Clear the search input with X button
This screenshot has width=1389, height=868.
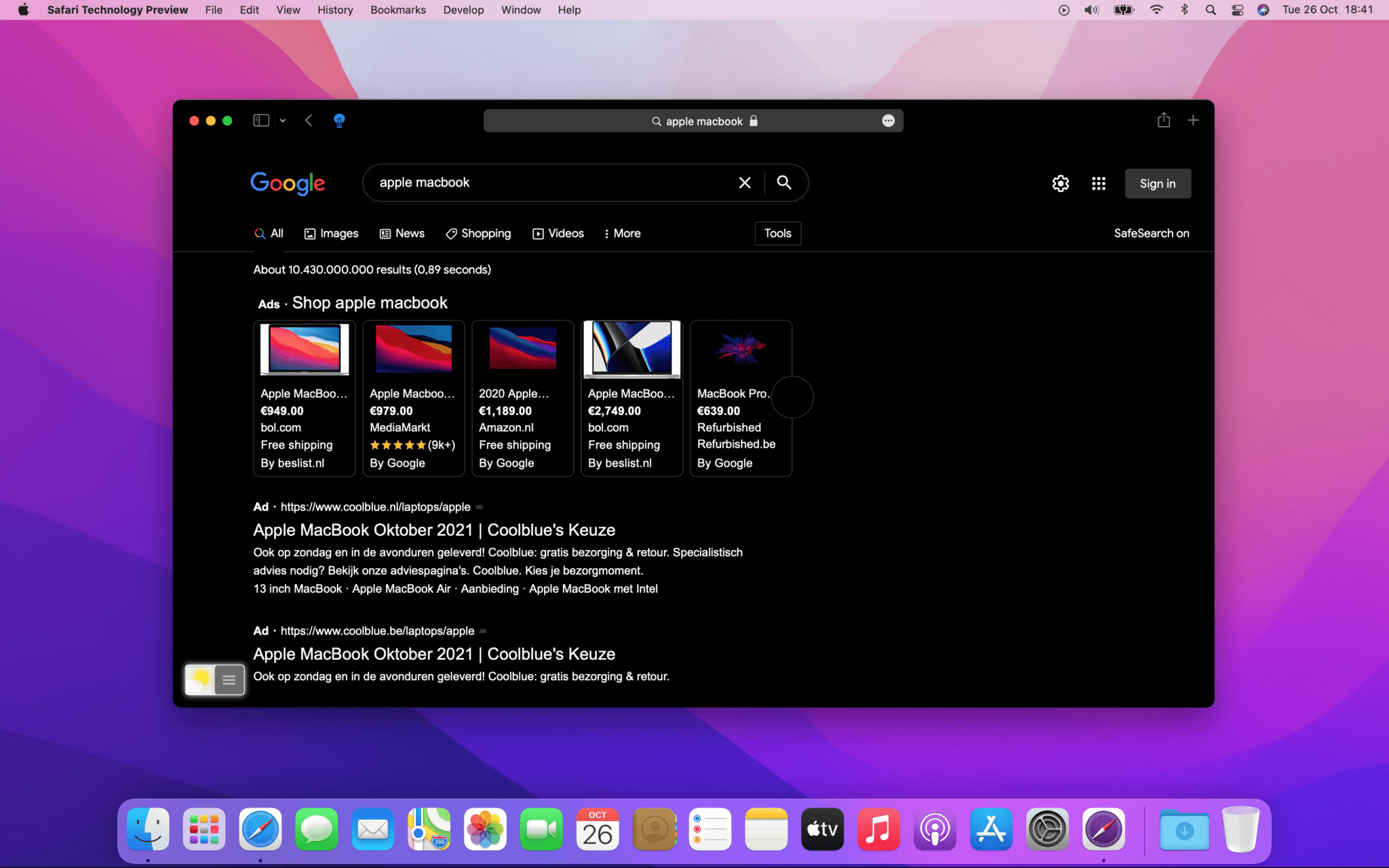[x=744, y=182]
